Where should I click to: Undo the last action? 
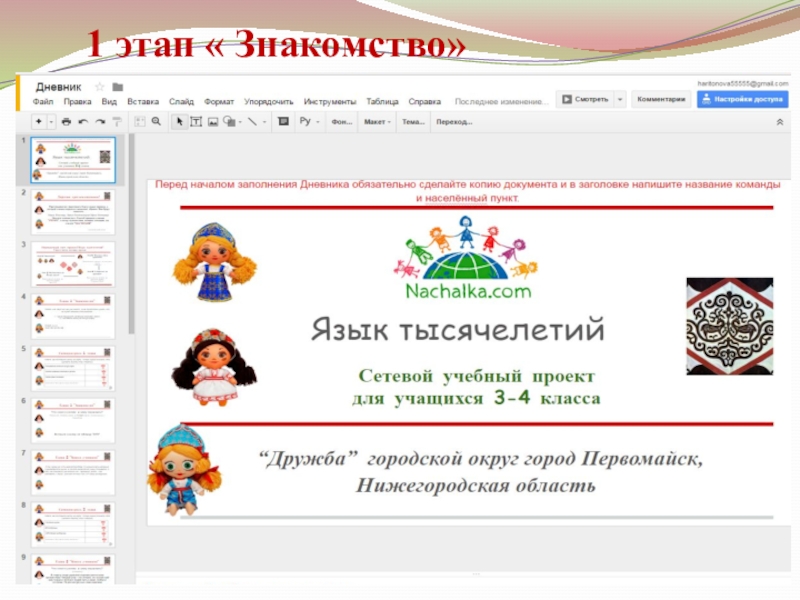pos(83,121)
